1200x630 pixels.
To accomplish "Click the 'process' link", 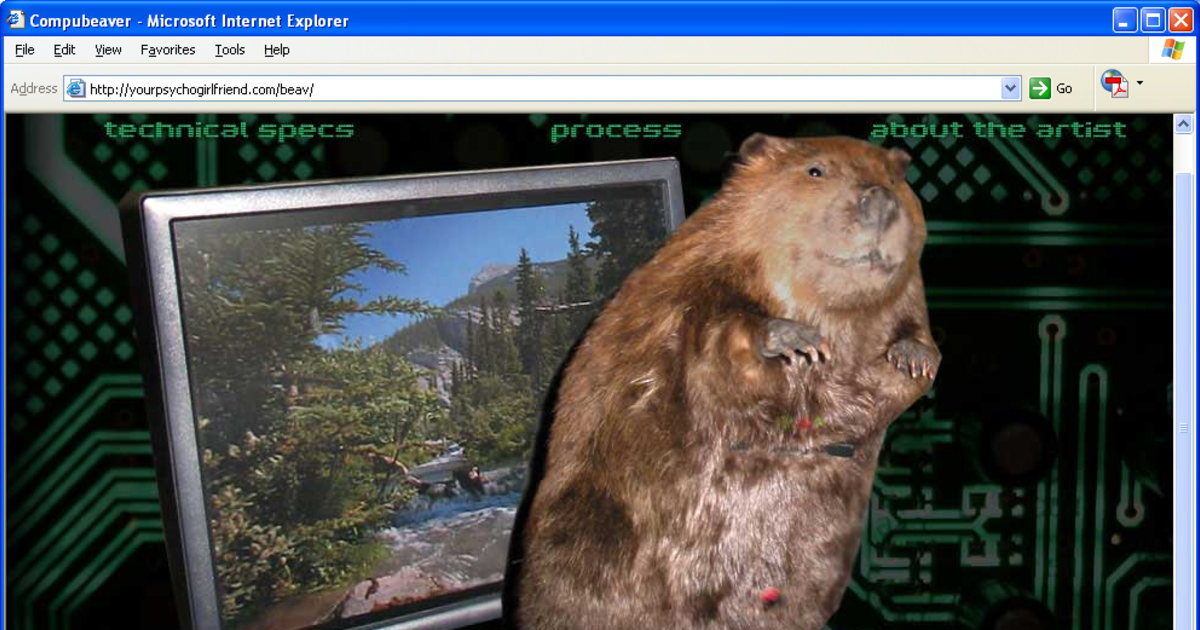I will click(x=617, y=129).
